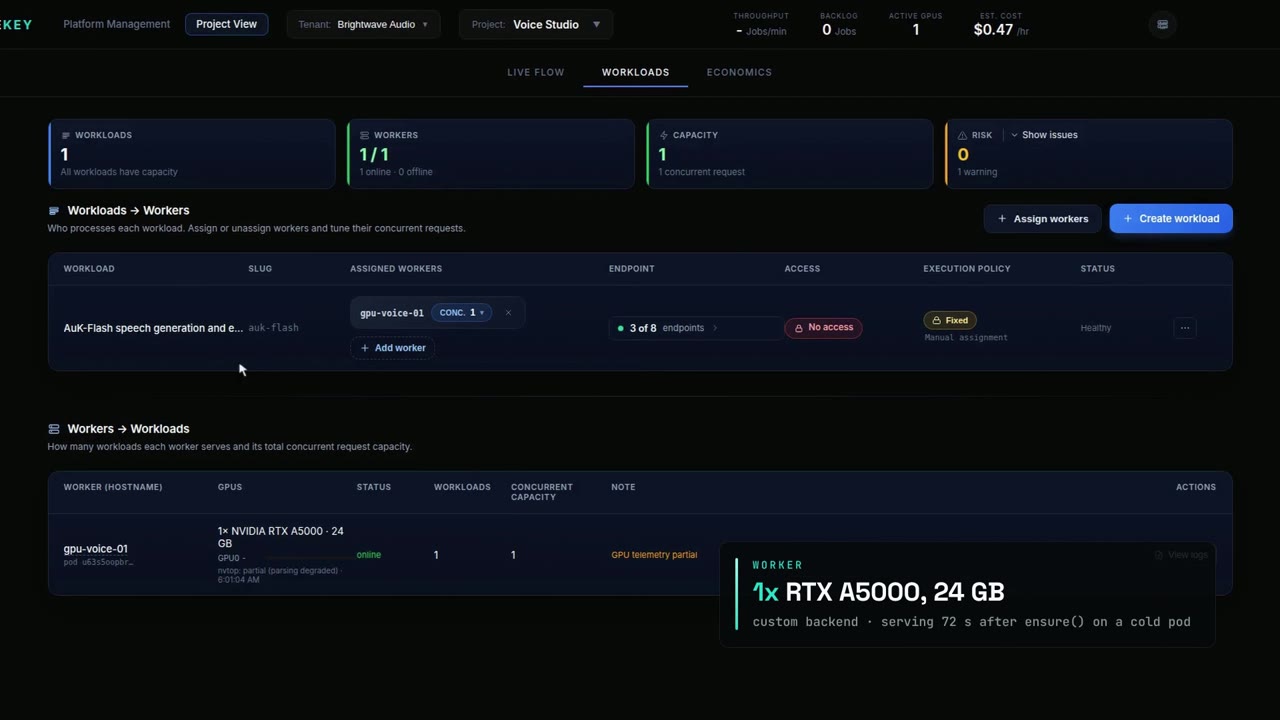Open the server icon button in header
Screen dimensions: 1280x720
coord(1162,24)
